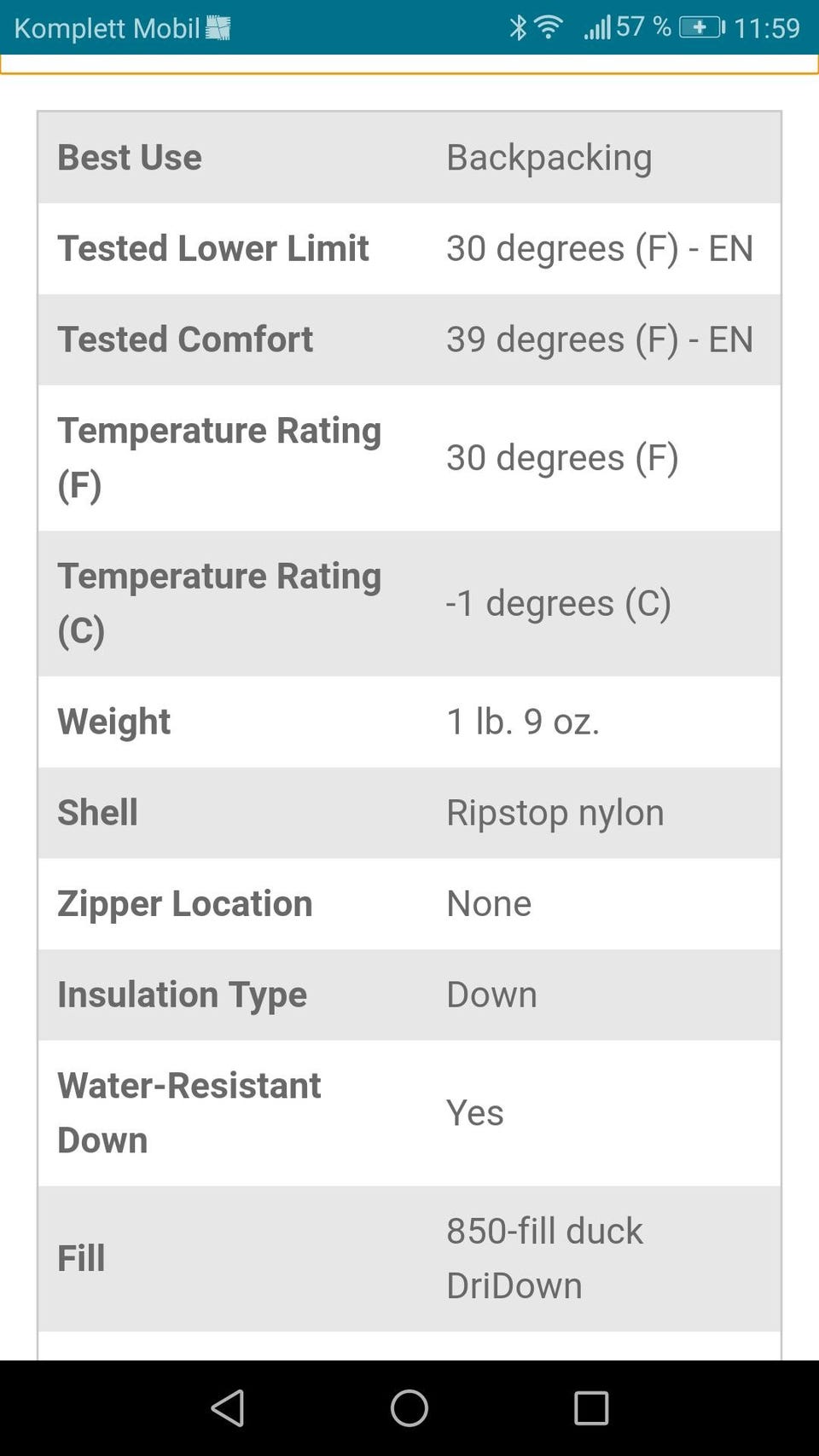Tap the Bluetooth status icon
The image size is (819, 1456).
click(517, 27)
